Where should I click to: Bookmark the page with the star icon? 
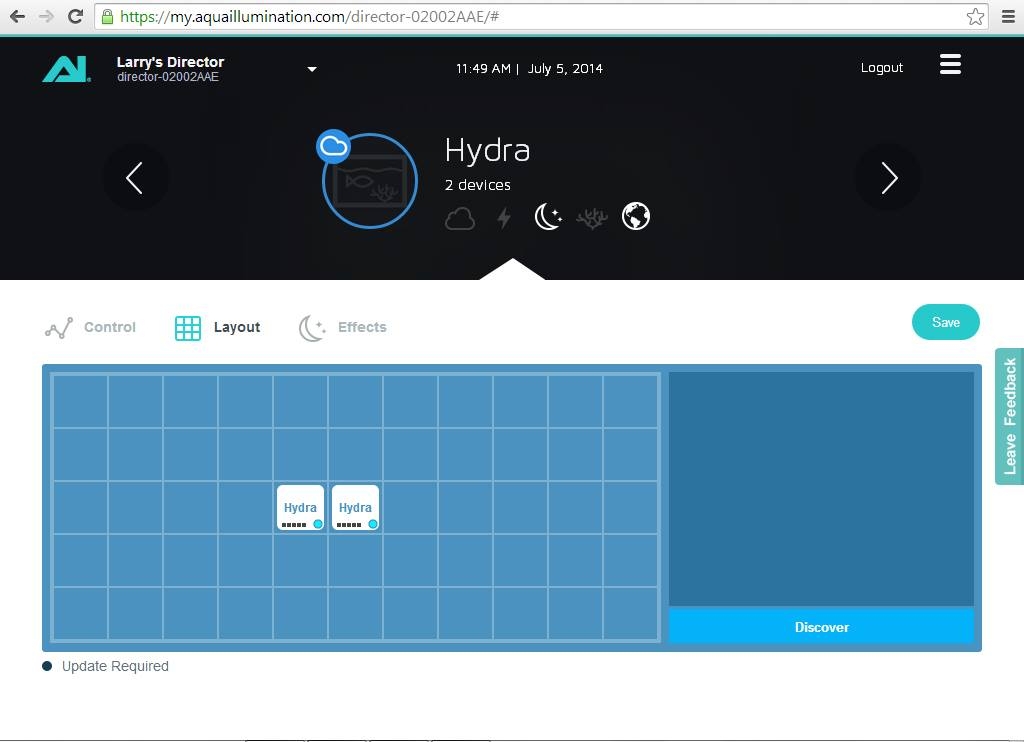click(x=975, y=16)
